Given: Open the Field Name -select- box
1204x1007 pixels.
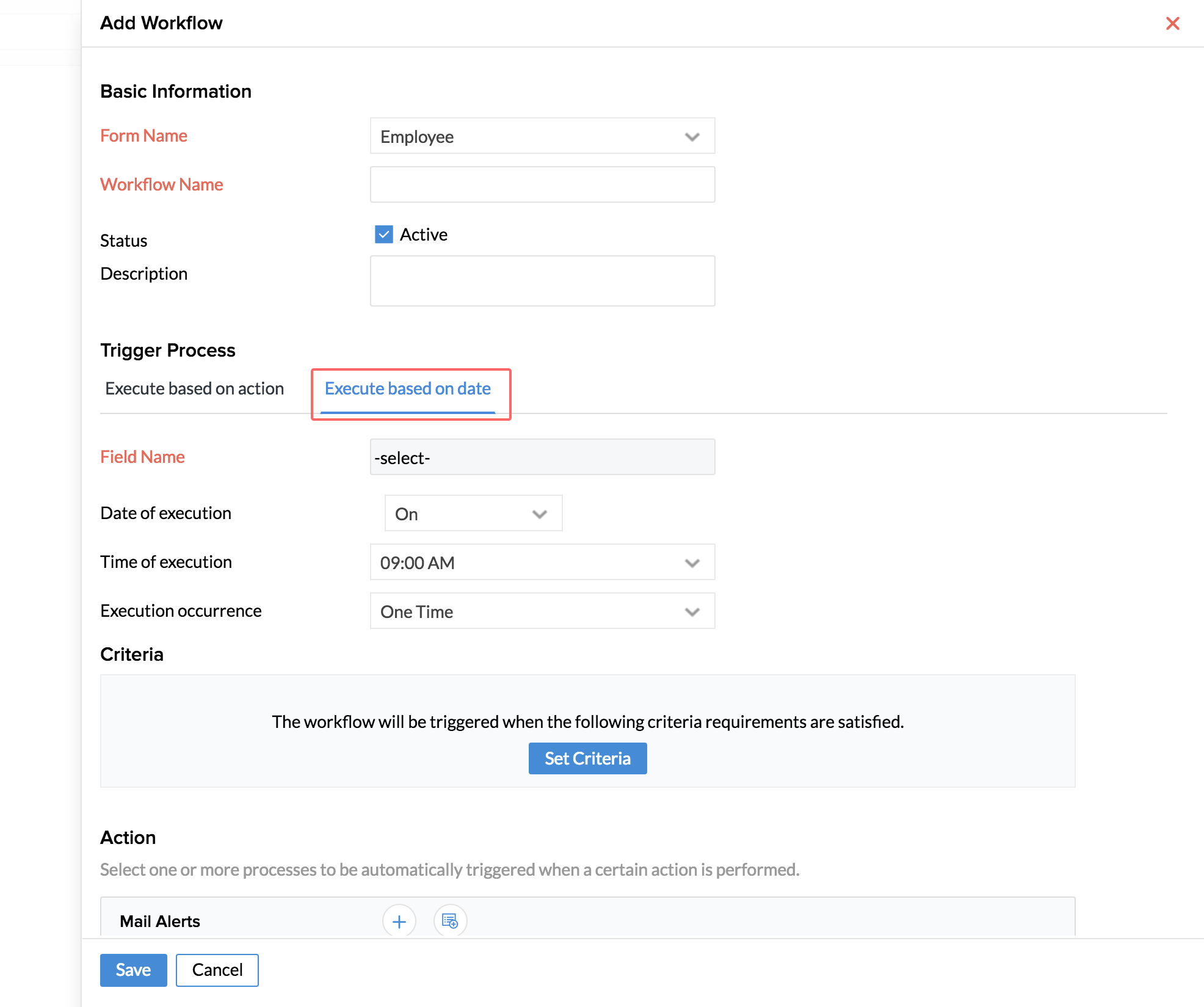Looking at the screenshot, I should 542,457.
